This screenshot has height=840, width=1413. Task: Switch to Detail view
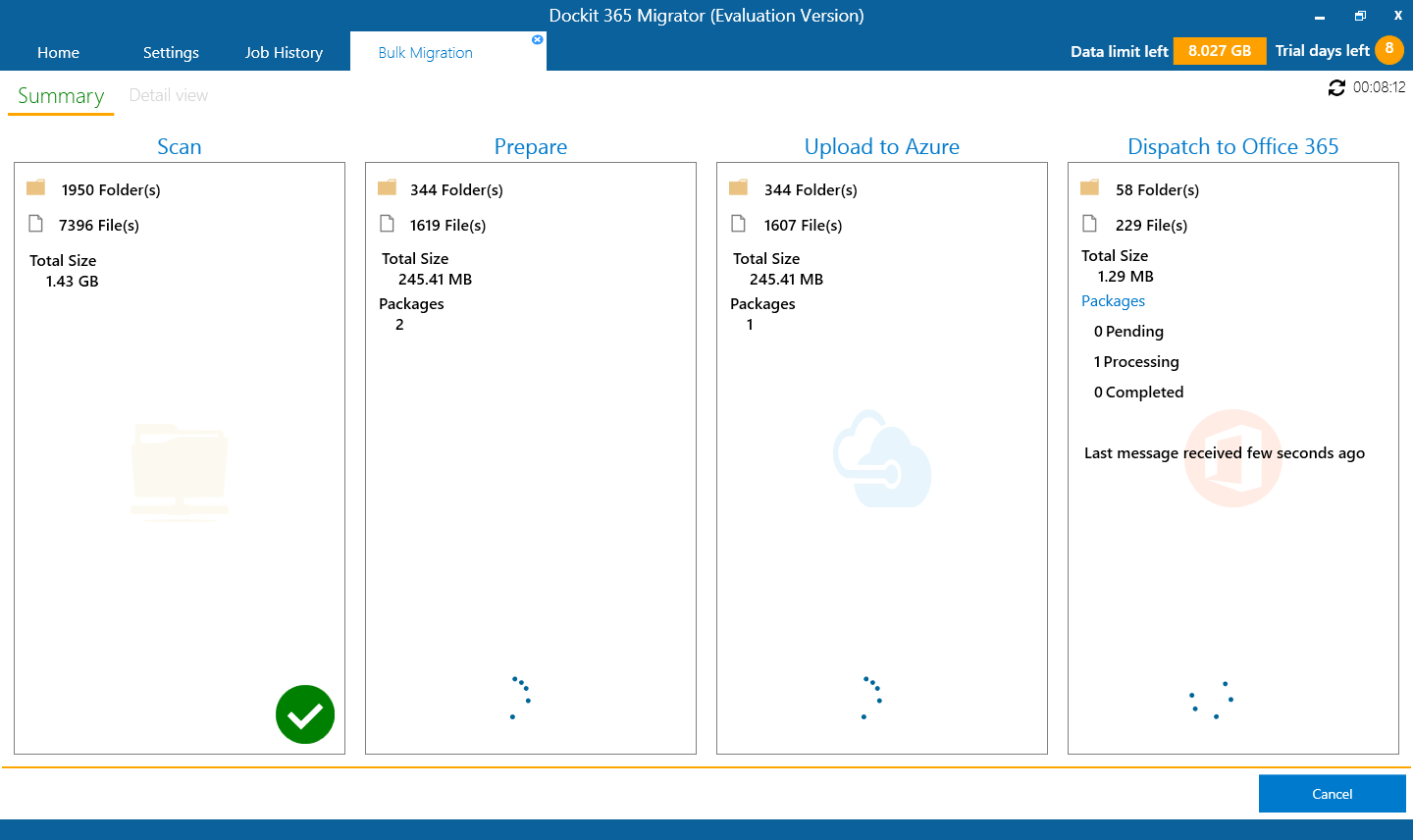tap(169, 95)
